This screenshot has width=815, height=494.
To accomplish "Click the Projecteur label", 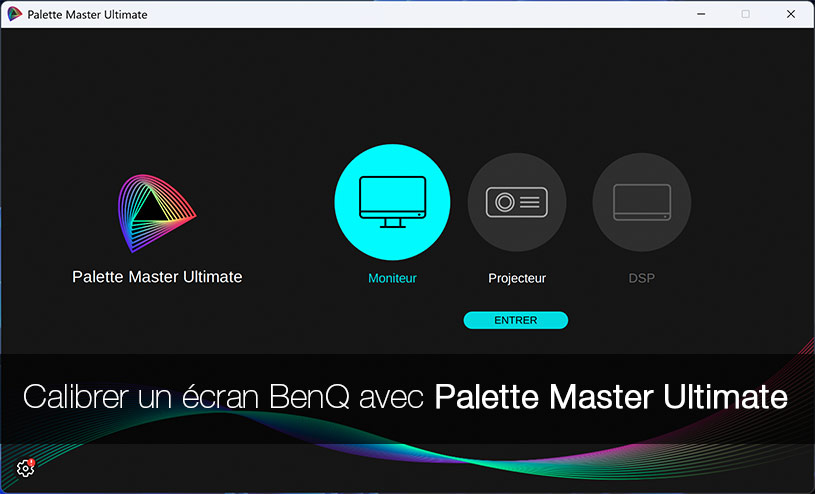I will (517, 278).
